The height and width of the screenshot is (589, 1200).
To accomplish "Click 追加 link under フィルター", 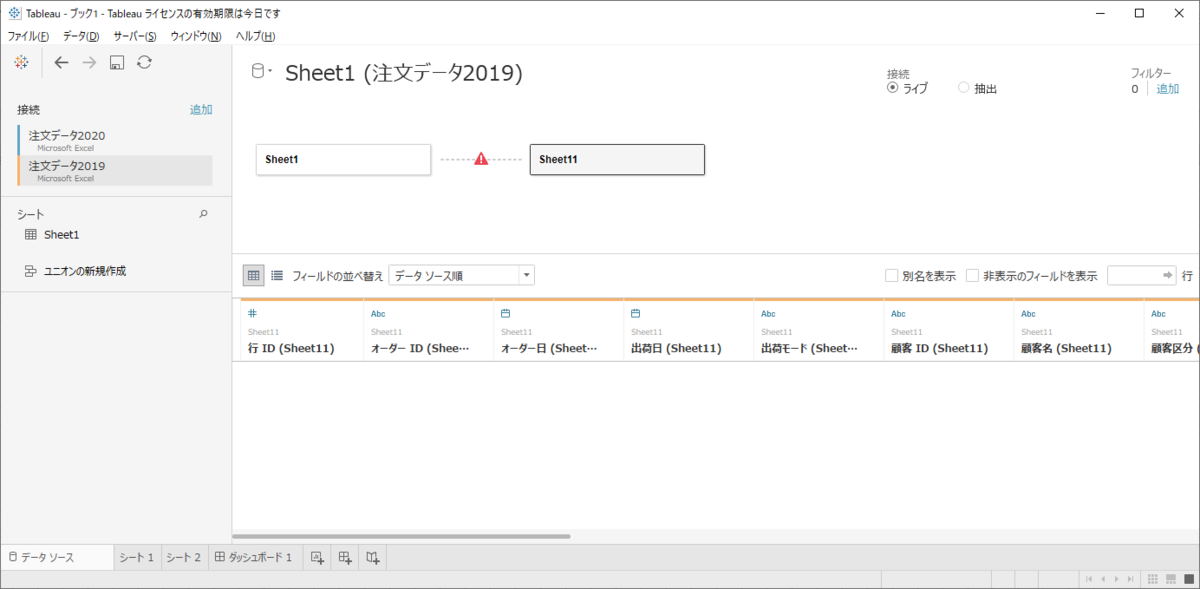I will pos(1168,89).
